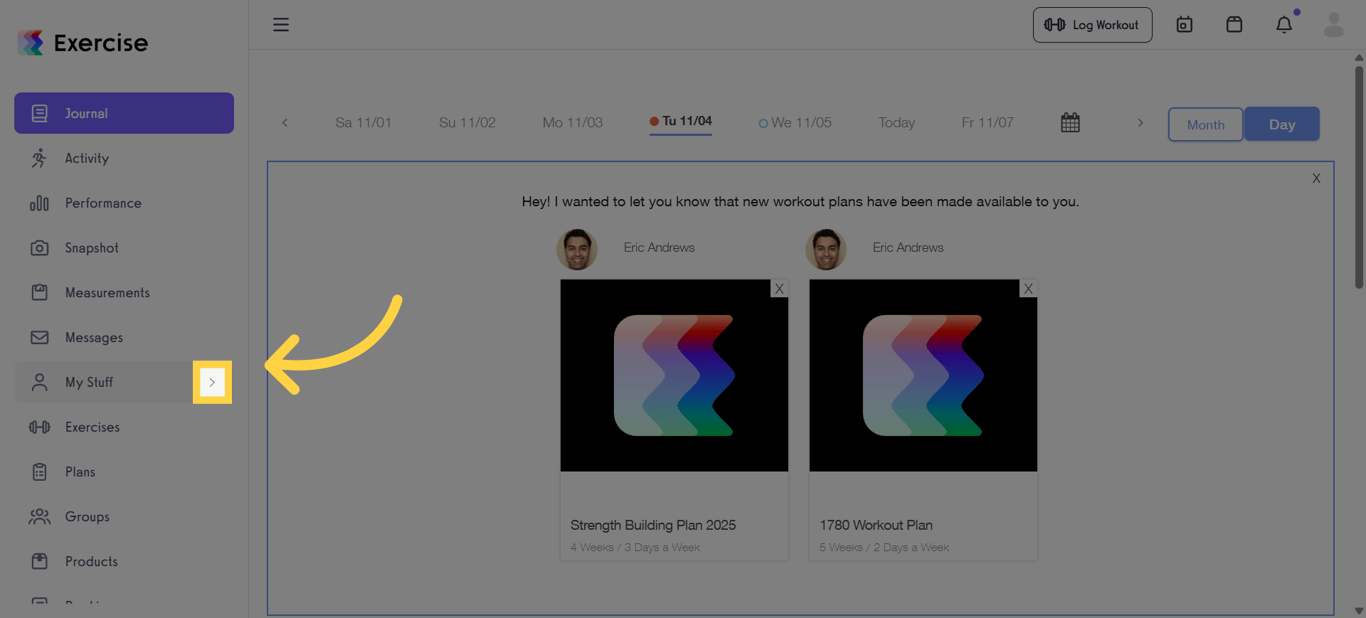Click the My Stuff sidebar item
Screen dimensions: 1366x618
coord(124,382)
